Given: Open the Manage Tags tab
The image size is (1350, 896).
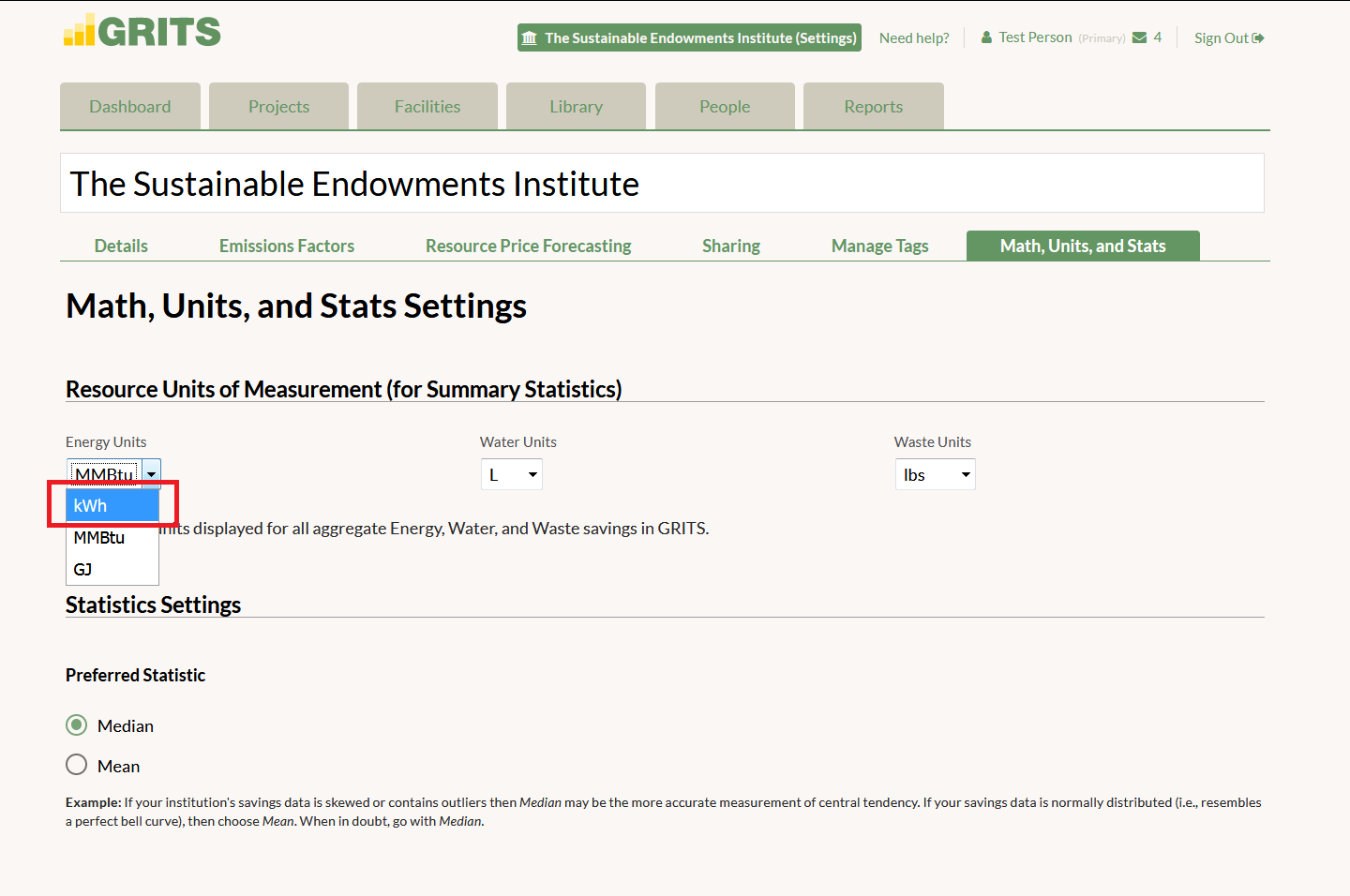Looking at the screenshot, I should 880,246.
